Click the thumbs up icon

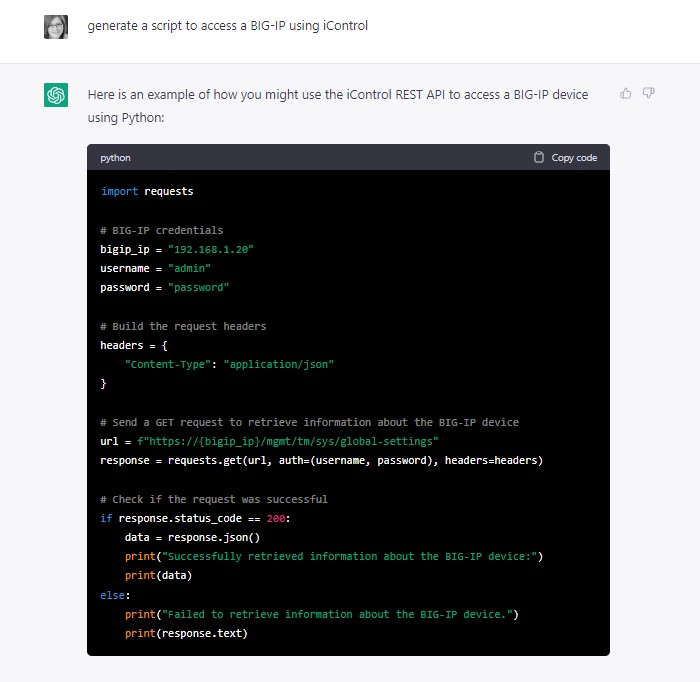pos(626,93)
